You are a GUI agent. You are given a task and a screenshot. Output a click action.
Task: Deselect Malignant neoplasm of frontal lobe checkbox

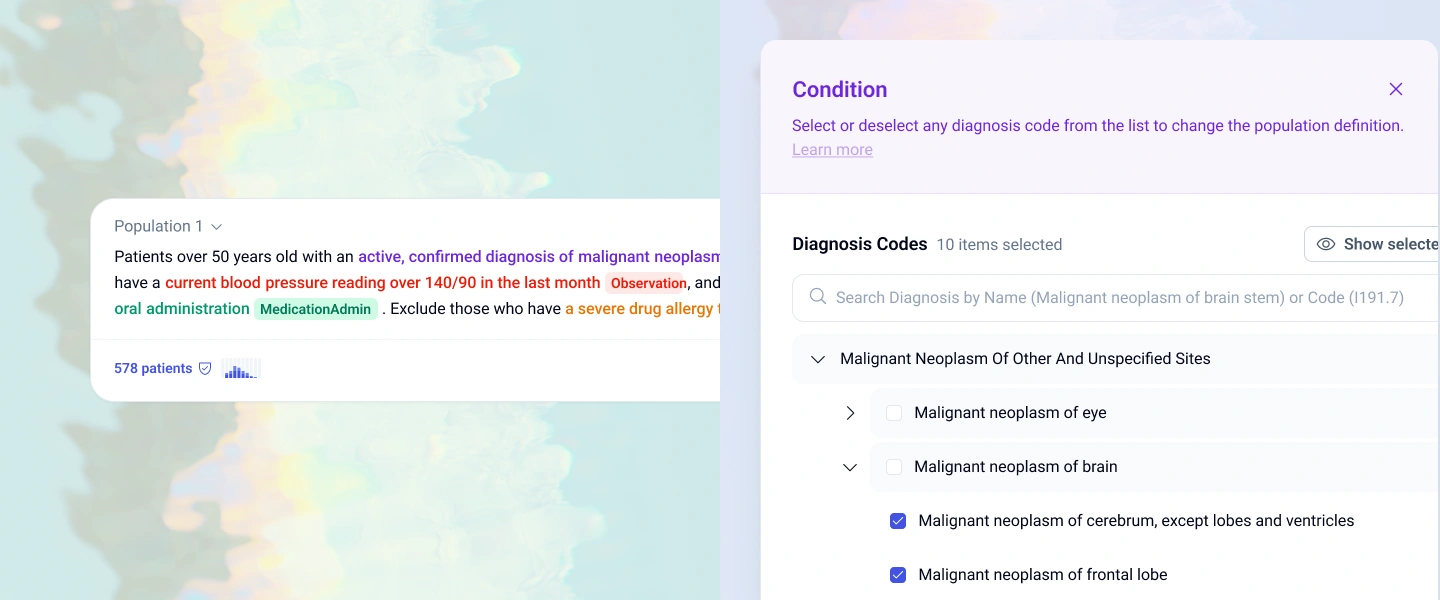click(898, 575)
